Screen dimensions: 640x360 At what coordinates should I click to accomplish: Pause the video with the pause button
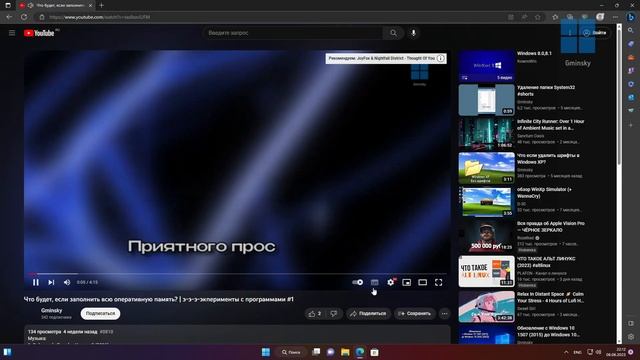(x=36, y=282)
